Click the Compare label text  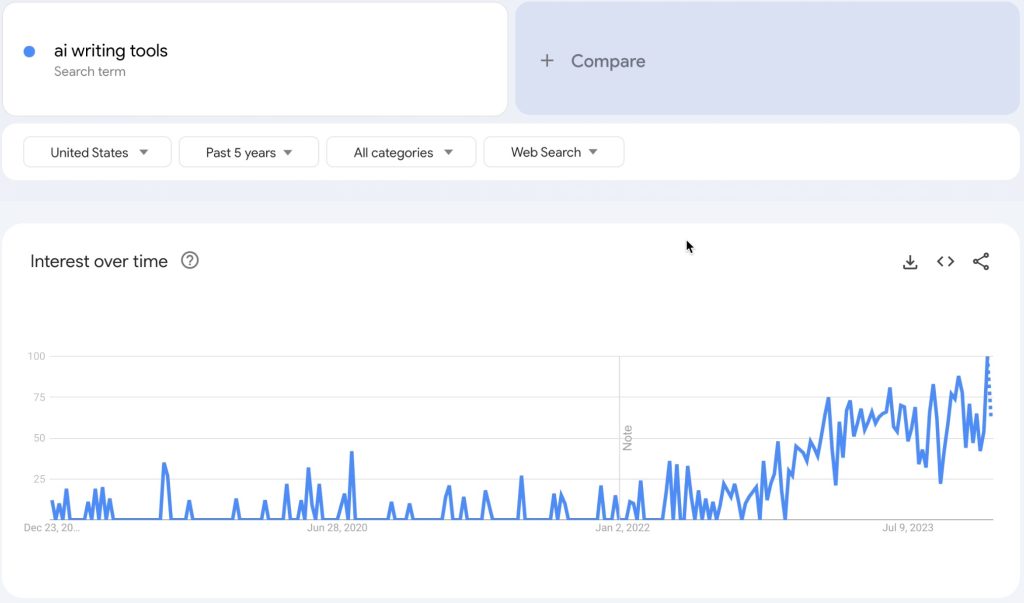(608, 61)
